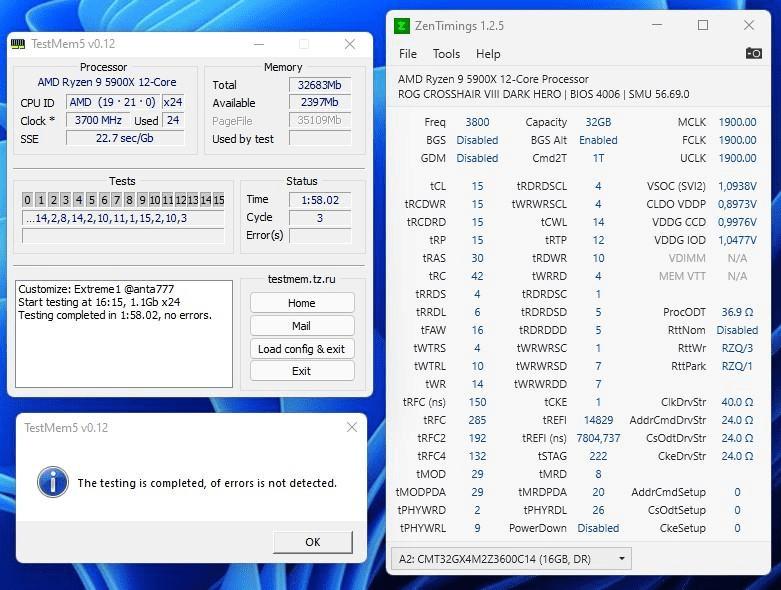Click the VSOC (SVI2) value 1,0938V
Image resolution: width=781 pixels, height=590 pixels.
tap(737, 186)
